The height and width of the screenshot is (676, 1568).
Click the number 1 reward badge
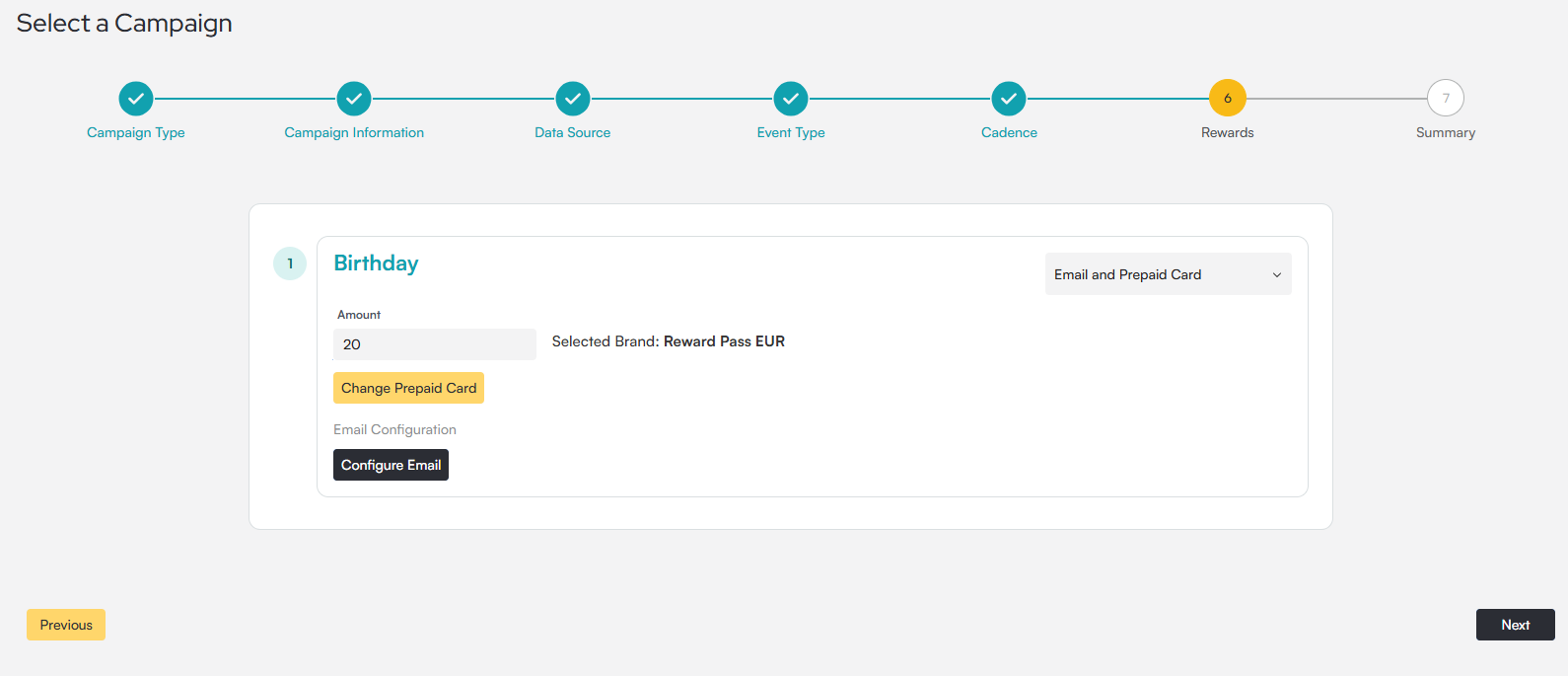coord(290,263)
